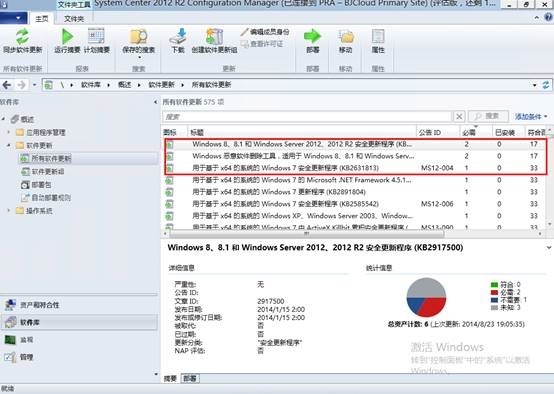Viewport: 554px width, 394px height.
Task: Open the 属性 properties icon
Action: pos(378,36)
